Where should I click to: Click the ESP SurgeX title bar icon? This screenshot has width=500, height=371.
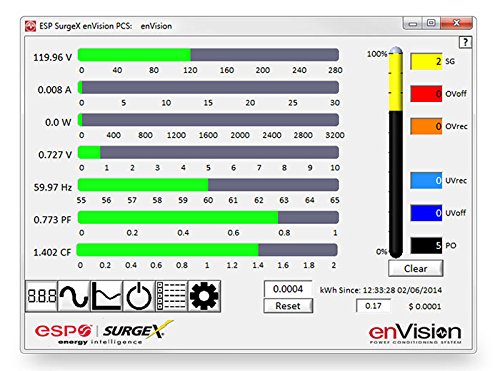31,26
